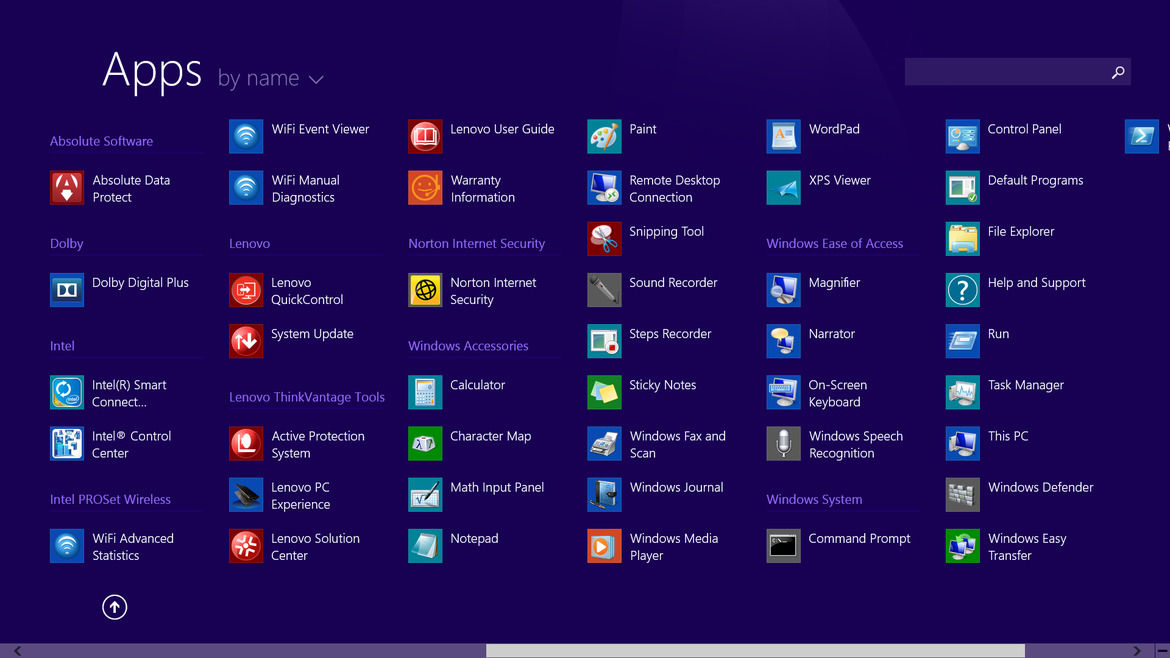Screen dimensions: 1170x658
Task: Launch Lenovo QuickControl icon
Action: [x=245, y=290]
